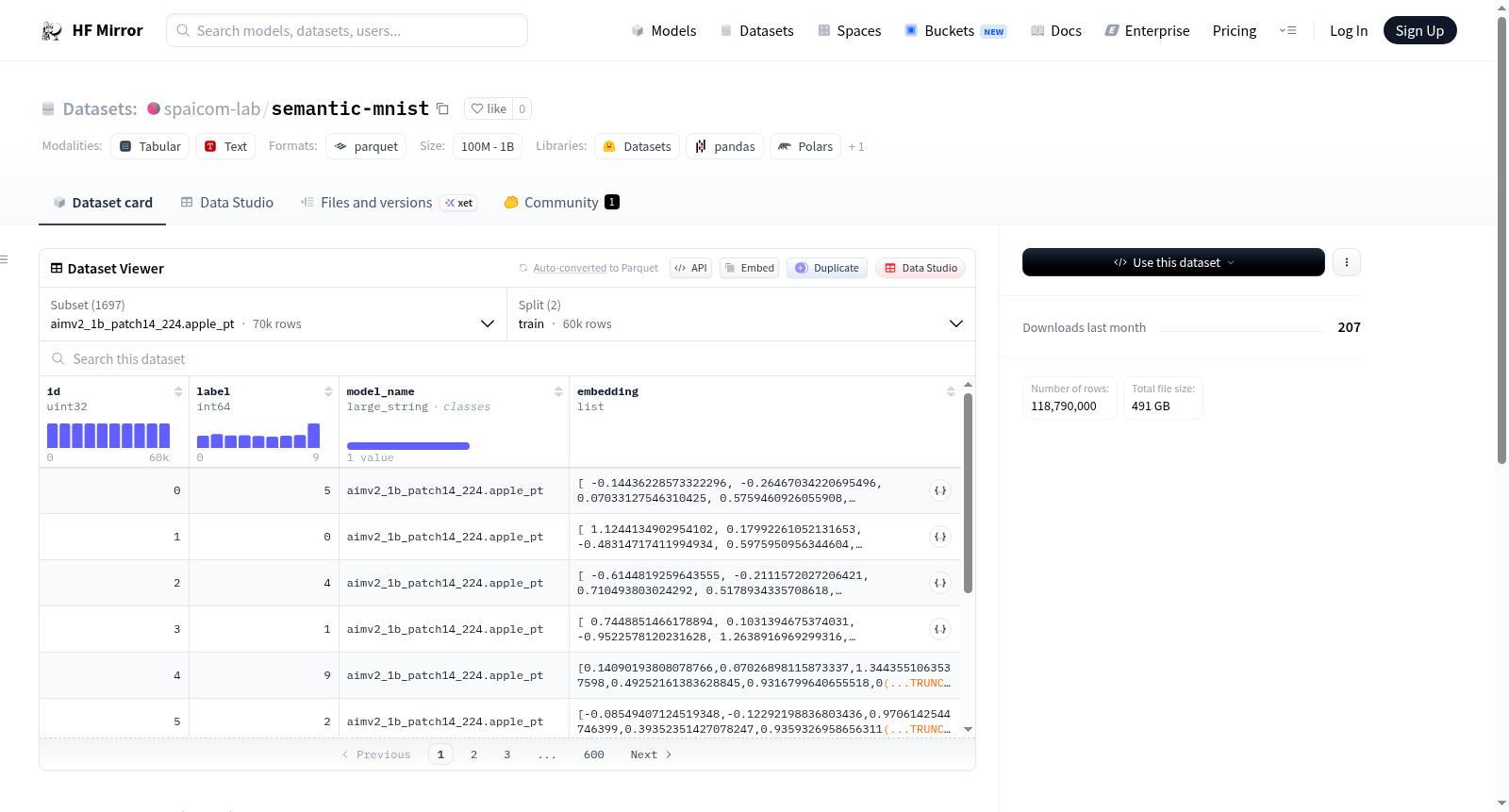Select the Polars library tag
Screen dimensions: 1509x812
805,146
